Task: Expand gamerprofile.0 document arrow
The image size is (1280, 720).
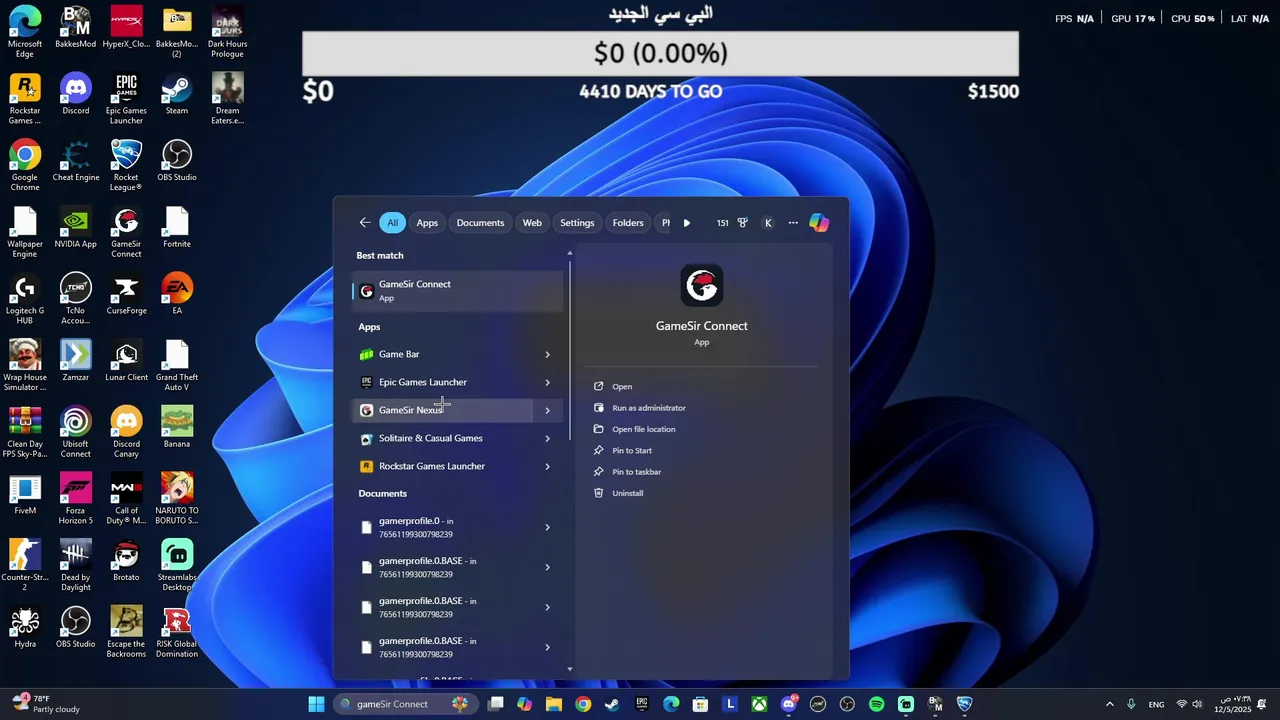Action: point(547,527)
